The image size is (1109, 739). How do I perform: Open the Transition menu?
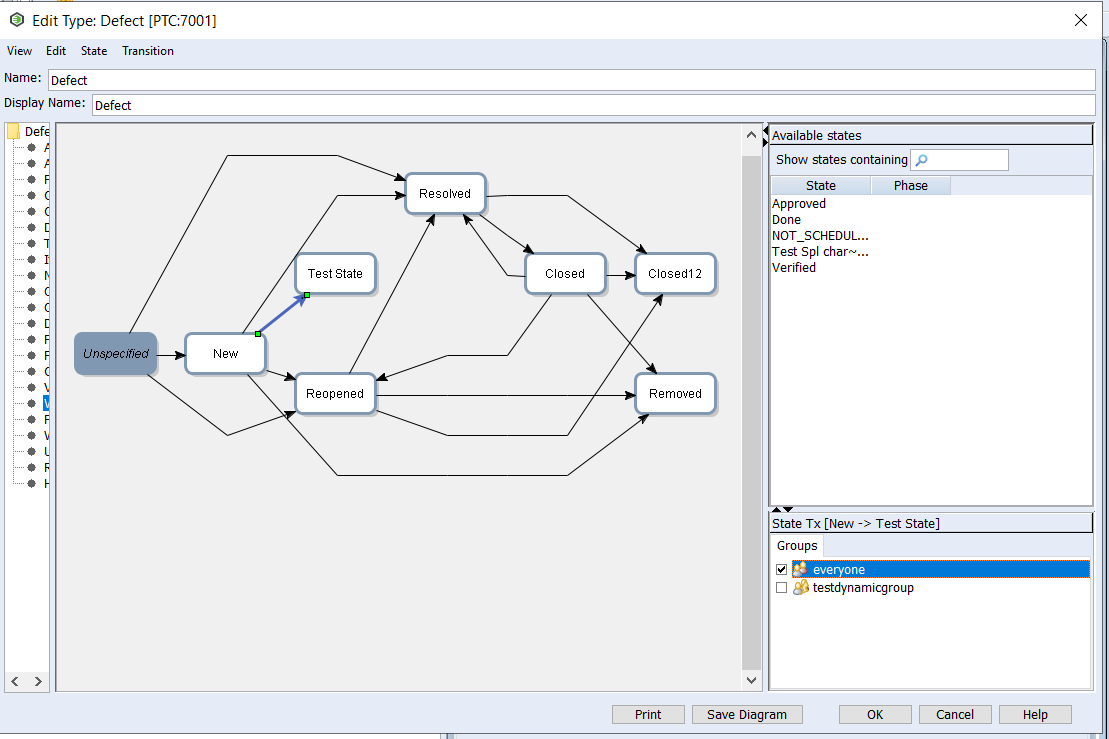(x=148, y=51)
